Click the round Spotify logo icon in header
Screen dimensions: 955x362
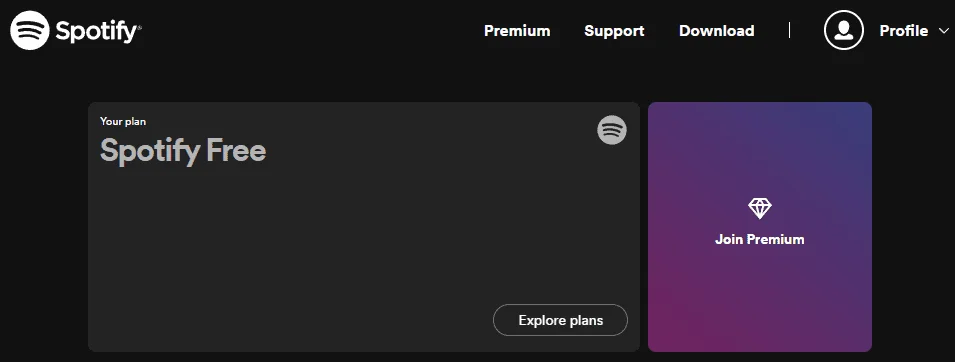tap(30, 30)
